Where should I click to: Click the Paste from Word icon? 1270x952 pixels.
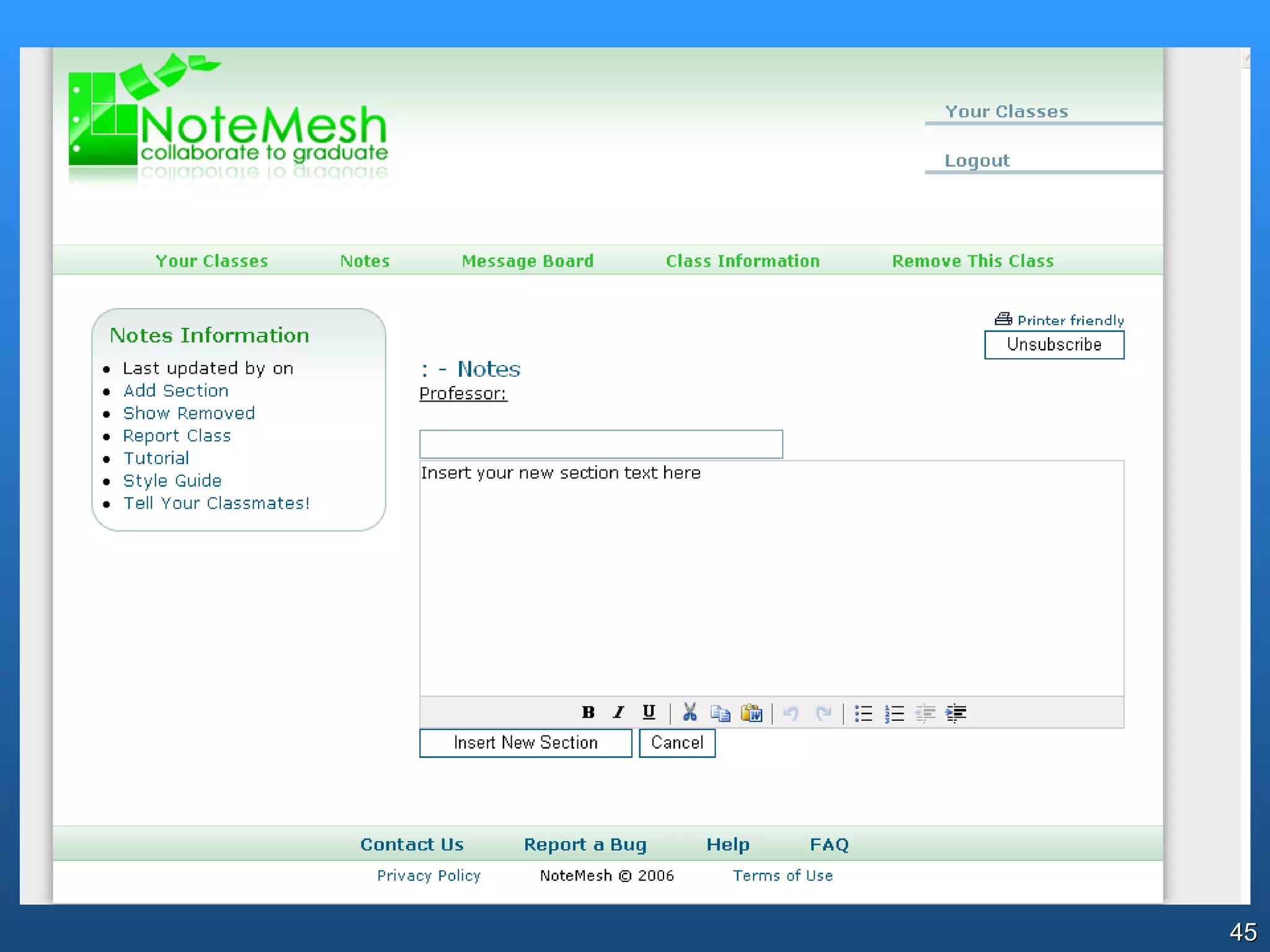coord(752,713)
